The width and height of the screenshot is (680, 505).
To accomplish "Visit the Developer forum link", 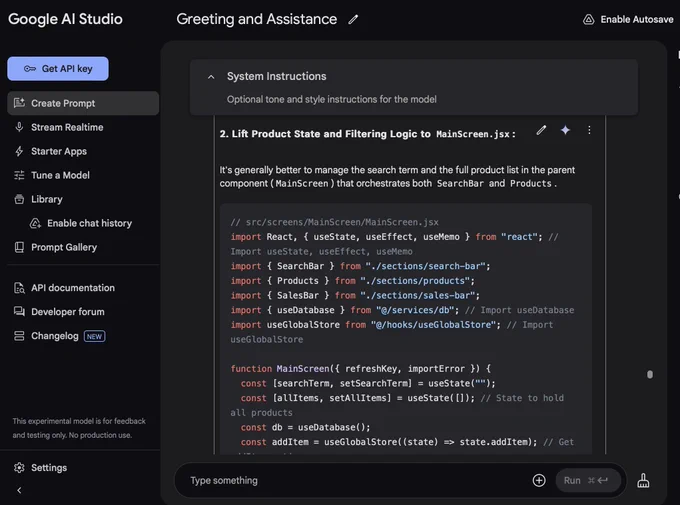I will tap(68, 312).
